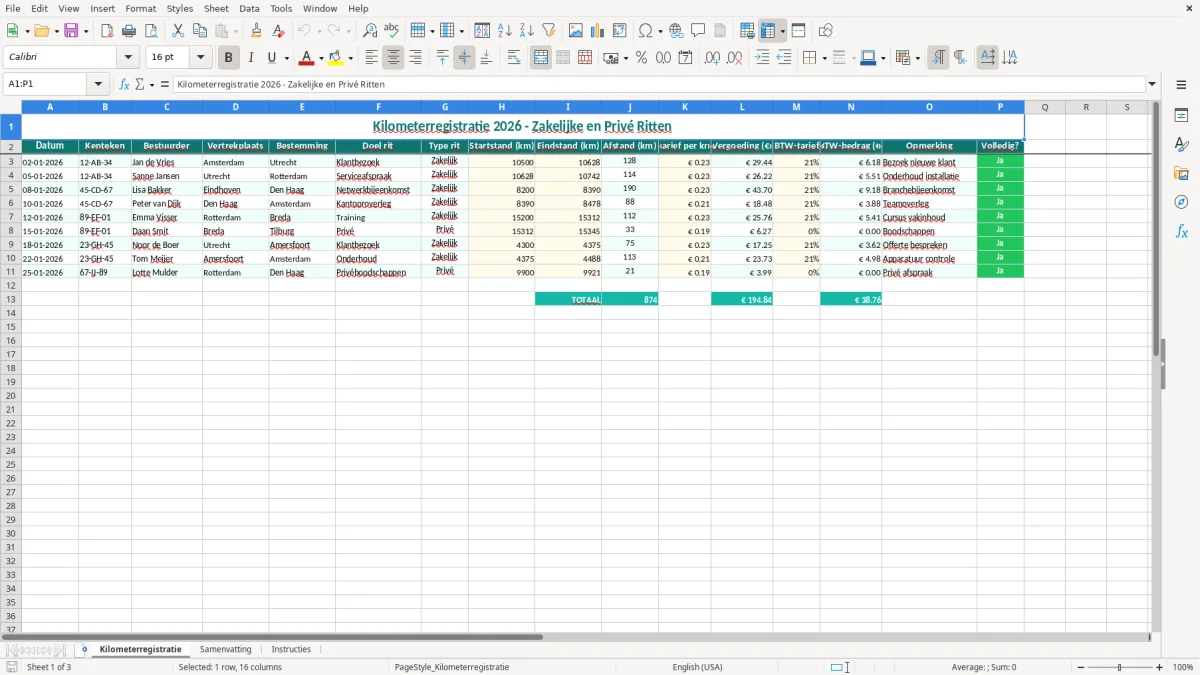This screenshot has width=1200, height=675.
Task: Open sidebar Properties panel icon
Action: pos(1181,116)
